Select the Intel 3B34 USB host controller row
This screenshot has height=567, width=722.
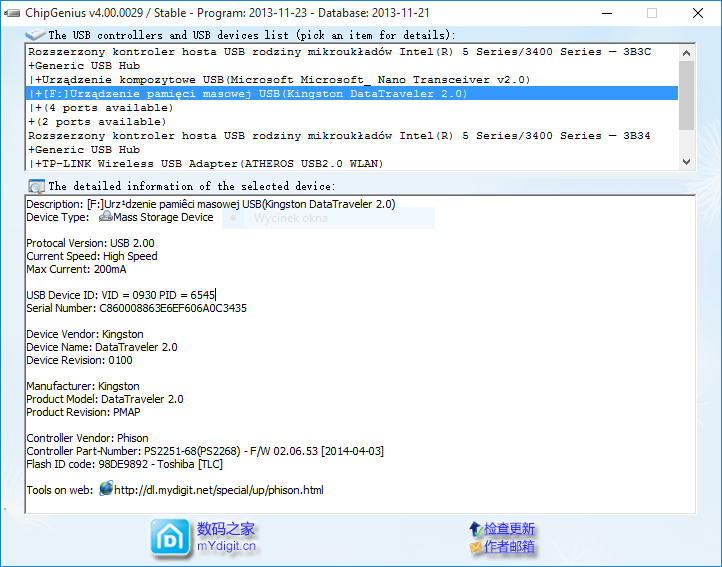pyautogui.click(x=352, y=135)
